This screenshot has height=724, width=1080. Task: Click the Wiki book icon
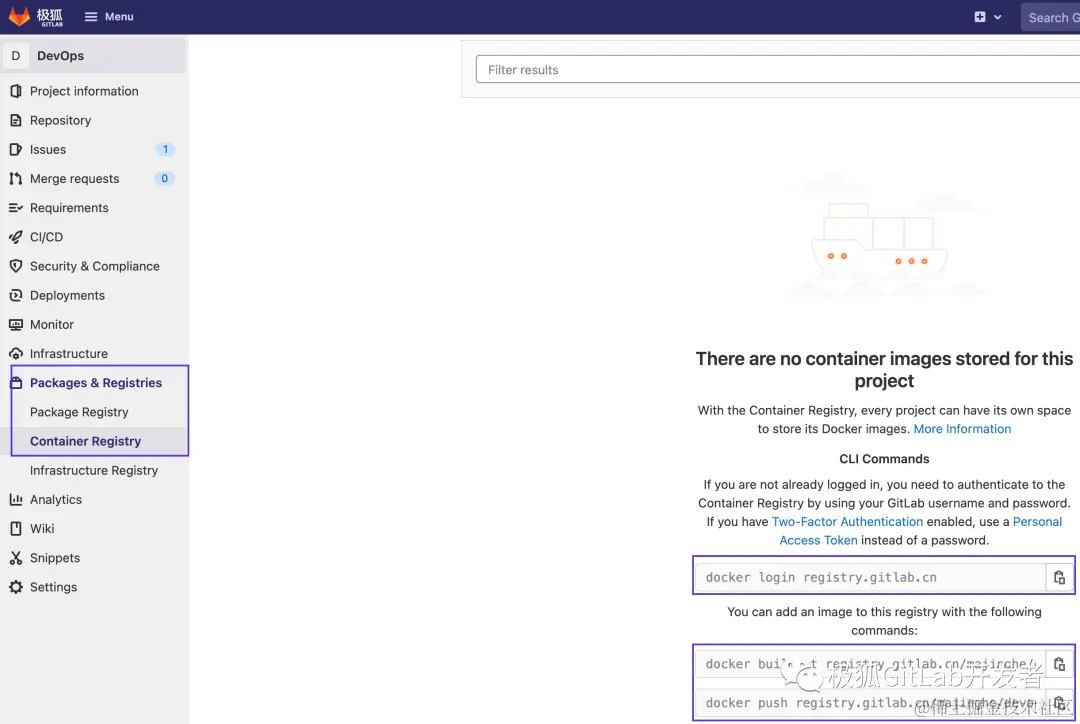coord(16,529)
